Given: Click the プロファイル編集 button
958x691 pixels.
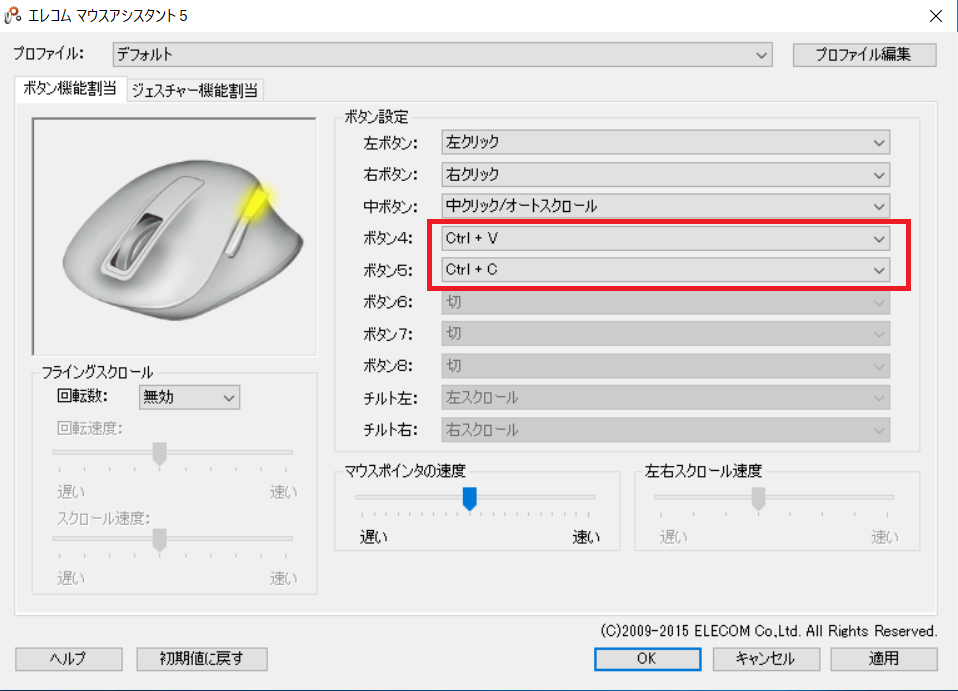Looking at the screenshot, I should [864, 54].
